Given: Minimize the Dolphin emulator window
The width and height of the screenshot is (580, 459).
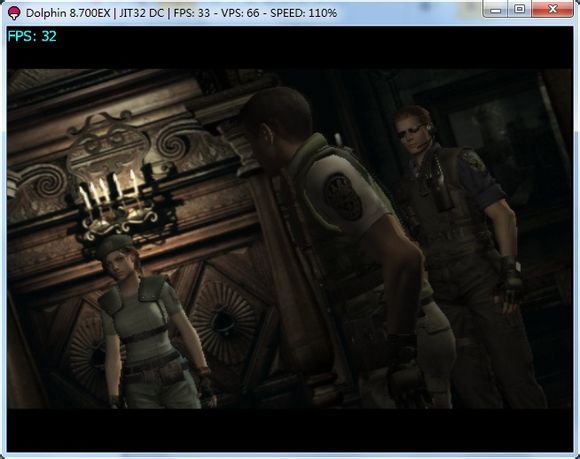Looking at the screenshot, I should click(x=495, y=10).
